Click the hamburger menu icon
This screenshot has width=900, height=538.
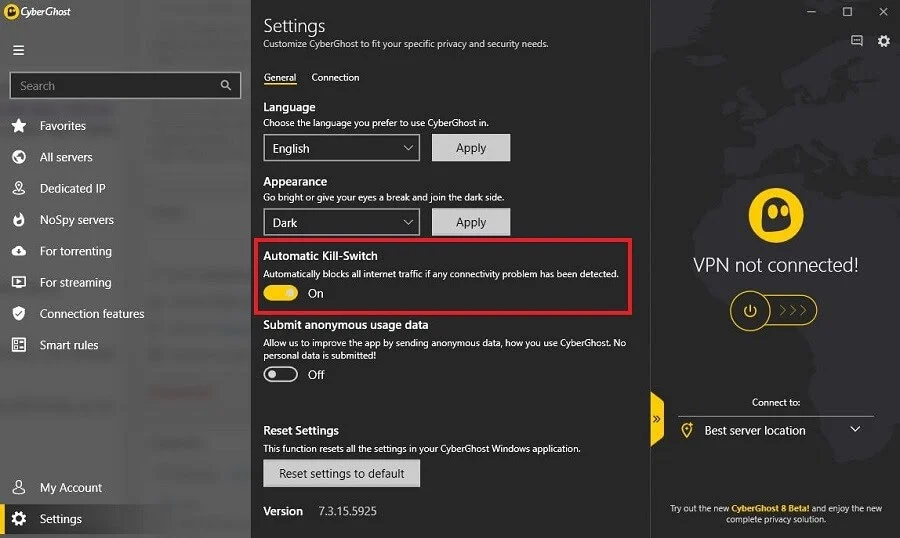pyautogui.click(x=18, y=50)
